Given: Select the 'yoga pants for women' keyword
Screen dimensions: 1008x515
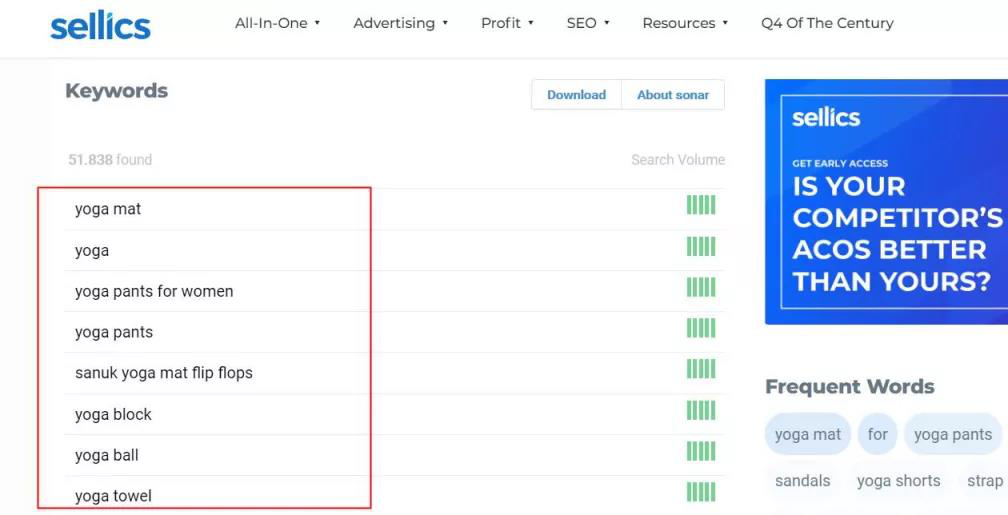Looking at the screenshot, I should [x=154, y=291].
